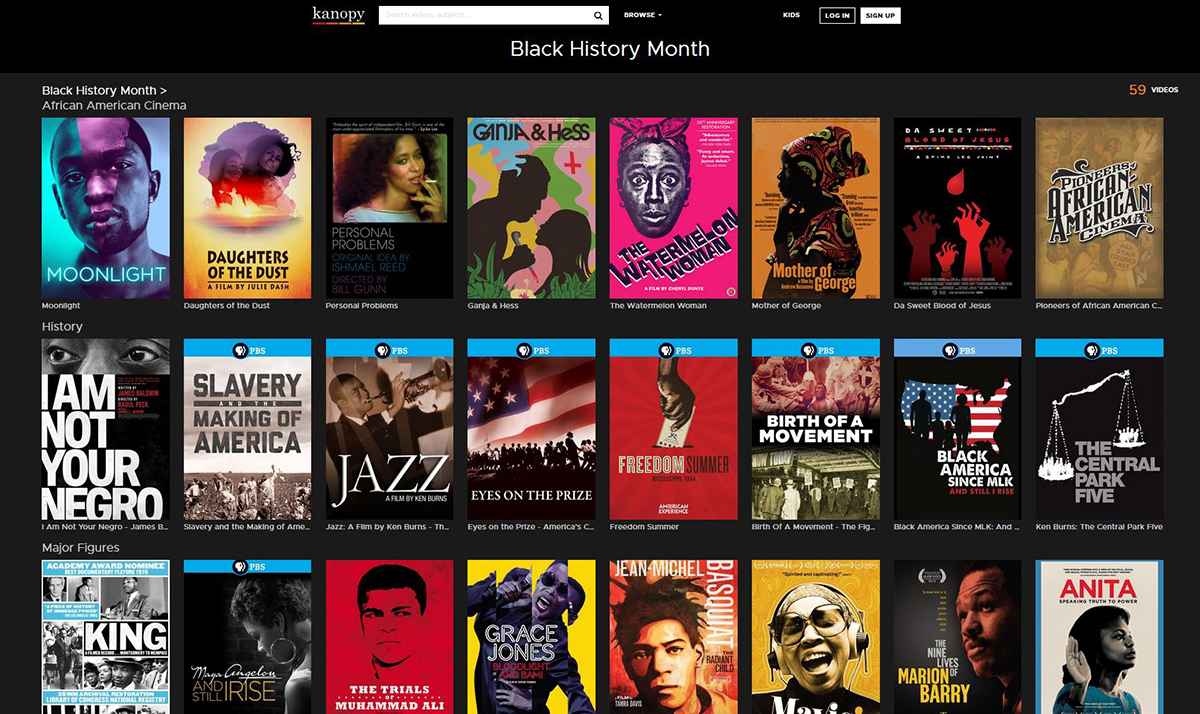The width and height of the screenshot is (1200, 714).
Task: Open the Personal Problems poster
Action: click(390, 208)
